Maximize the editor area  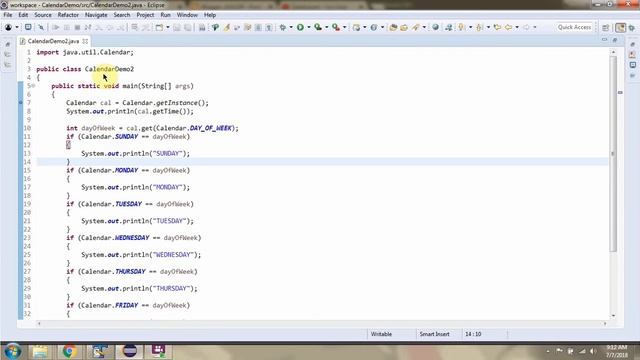pyautogui.click(x=615, y=40)
